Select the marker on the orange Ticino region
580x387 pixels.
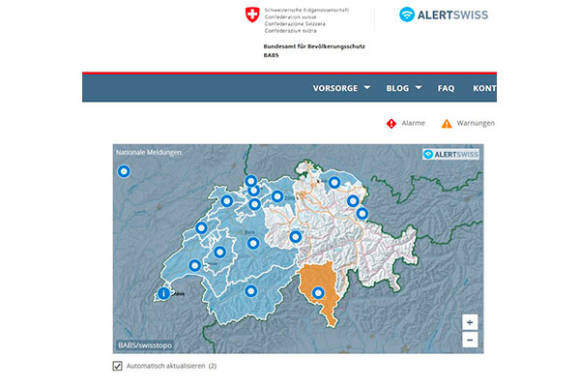tap(318, 293)
